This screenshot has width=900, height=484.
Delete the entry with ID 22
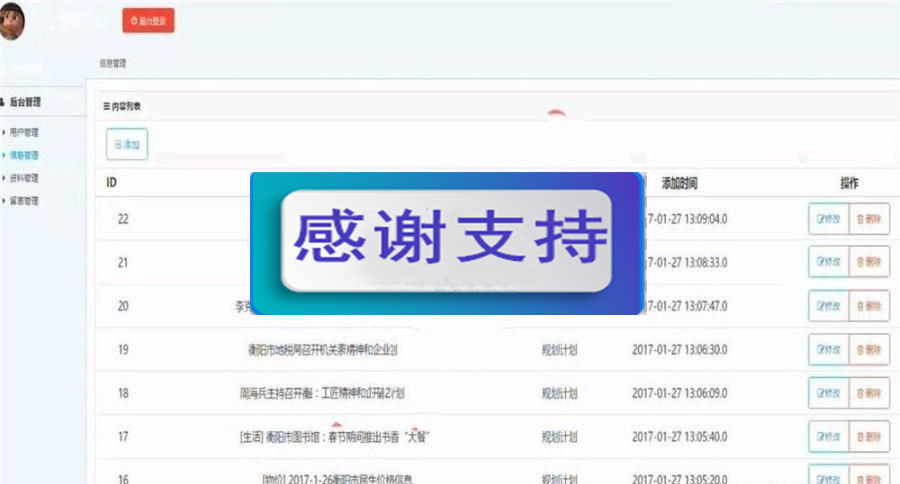869,219
